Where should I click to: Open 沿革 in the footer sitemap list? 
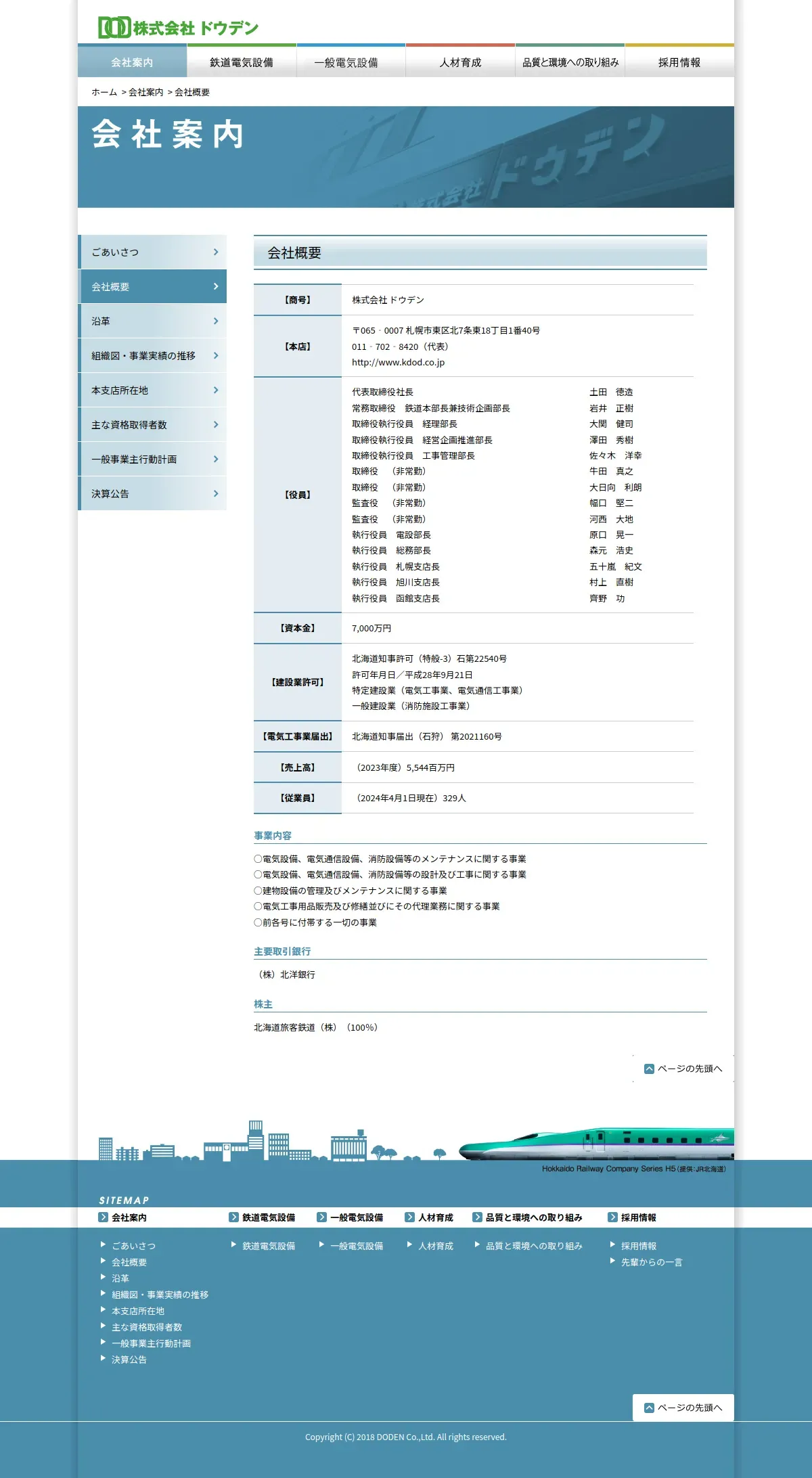(120, 1278)
